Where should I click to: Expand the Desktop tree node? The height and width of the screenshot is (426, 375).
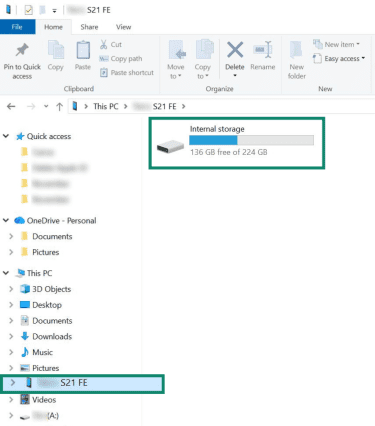coord(11,305)
